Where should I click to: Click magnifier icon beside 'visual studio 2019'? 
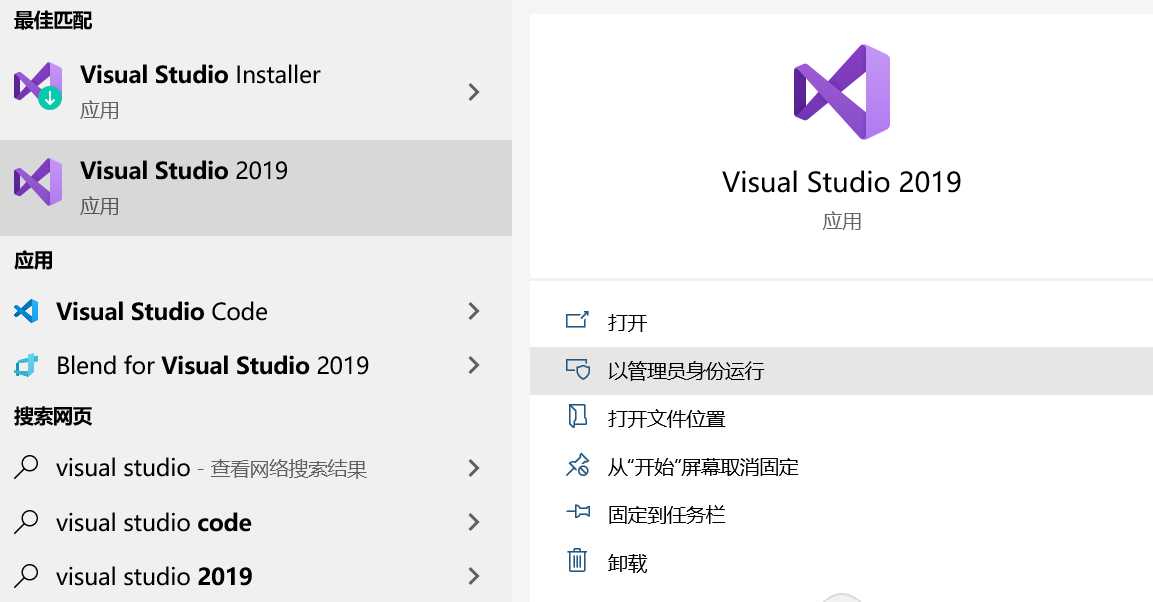point(26,576)
